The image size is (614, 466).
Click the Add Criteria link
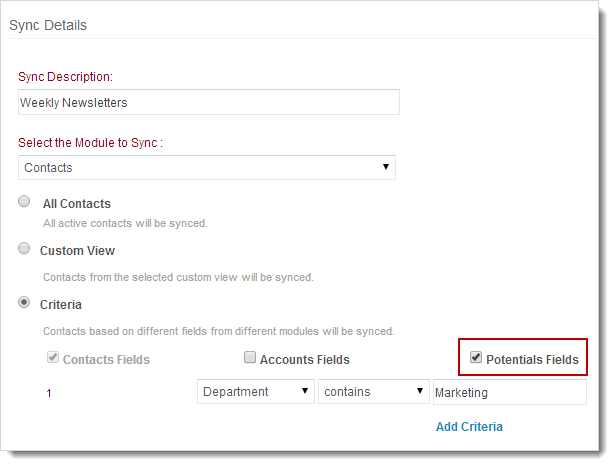coord(469,427)
